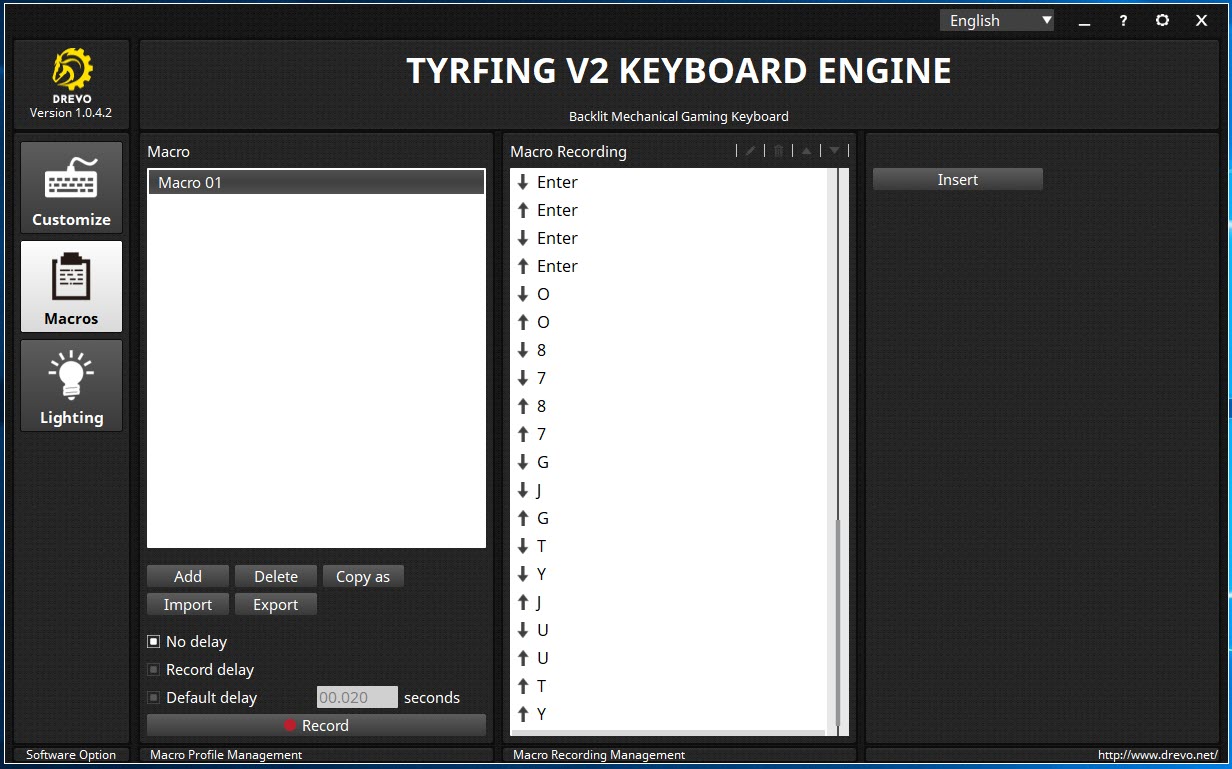Click the Add macro button

(x=188, y=576)
